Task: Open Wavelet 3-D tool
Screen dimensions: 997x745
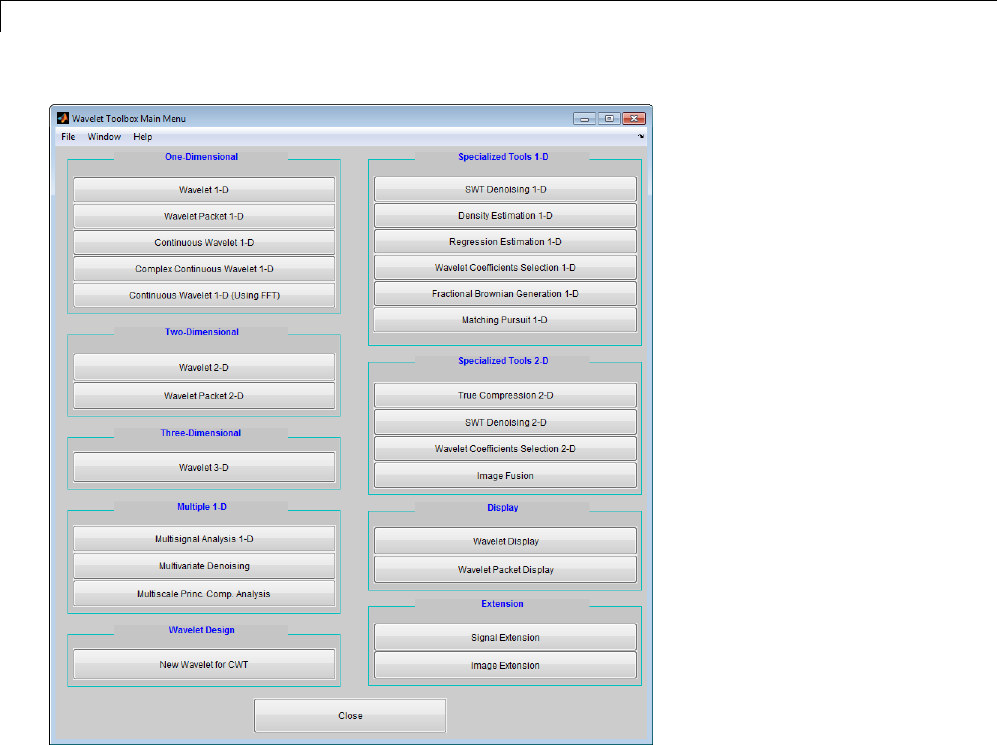Action: 204,467
